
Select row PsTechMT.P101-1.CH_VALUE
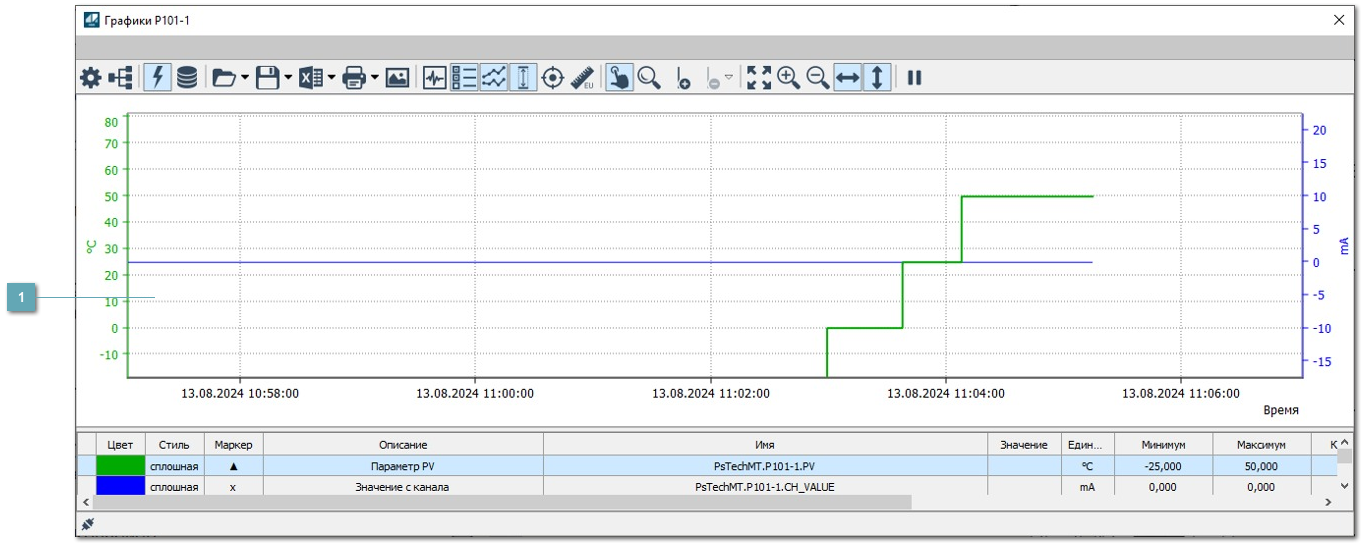coord(764,487)
